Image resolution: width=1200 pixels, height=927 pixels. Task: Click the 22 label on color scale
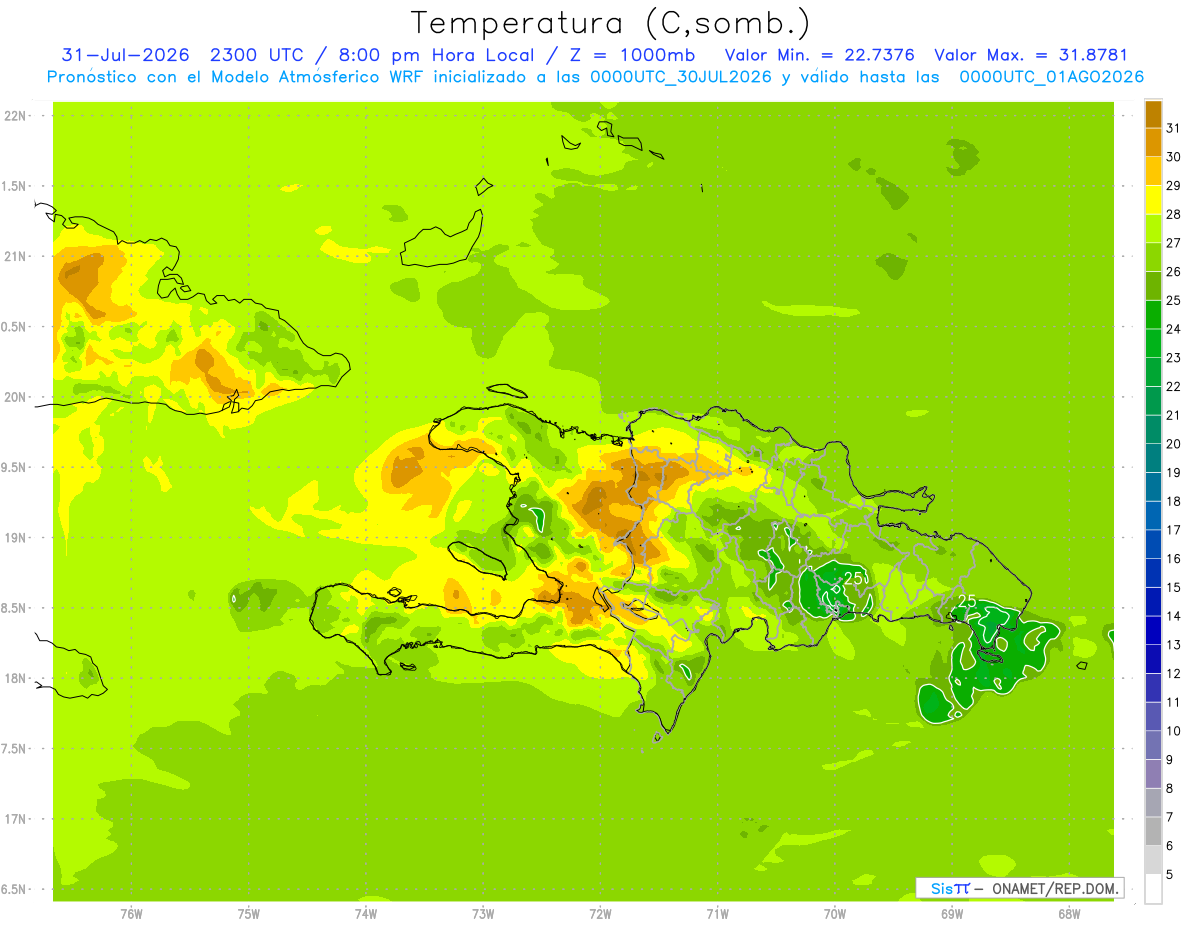(x=1173, y=386)
